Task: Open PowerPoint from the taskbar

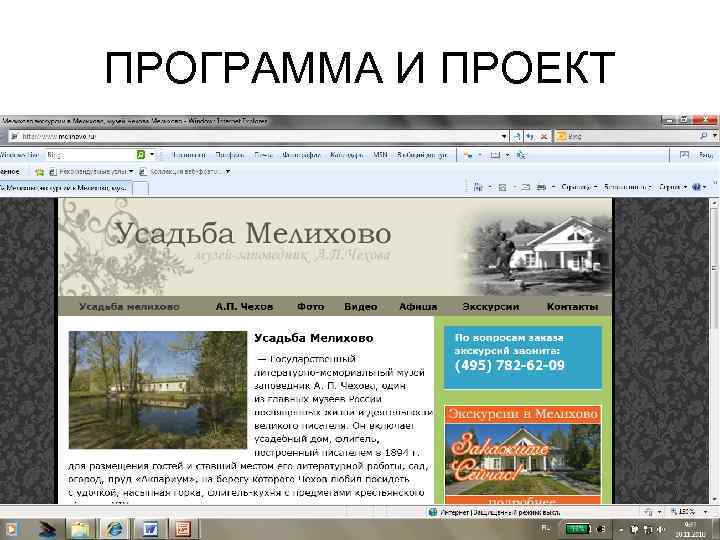Action: [184, 529]
